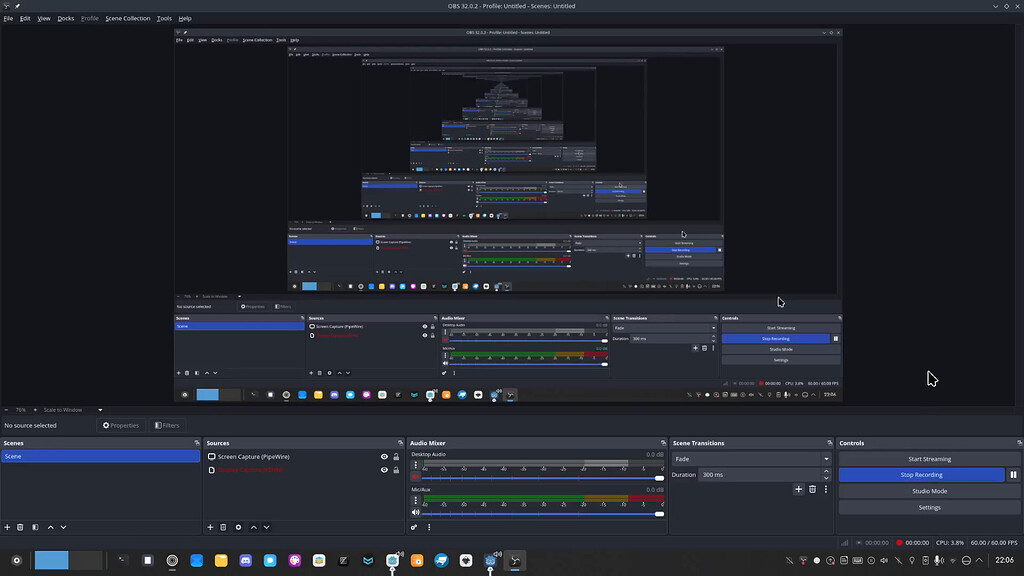Move scene down in the Scenes list

pyautogui.click(x=63, y=527)
